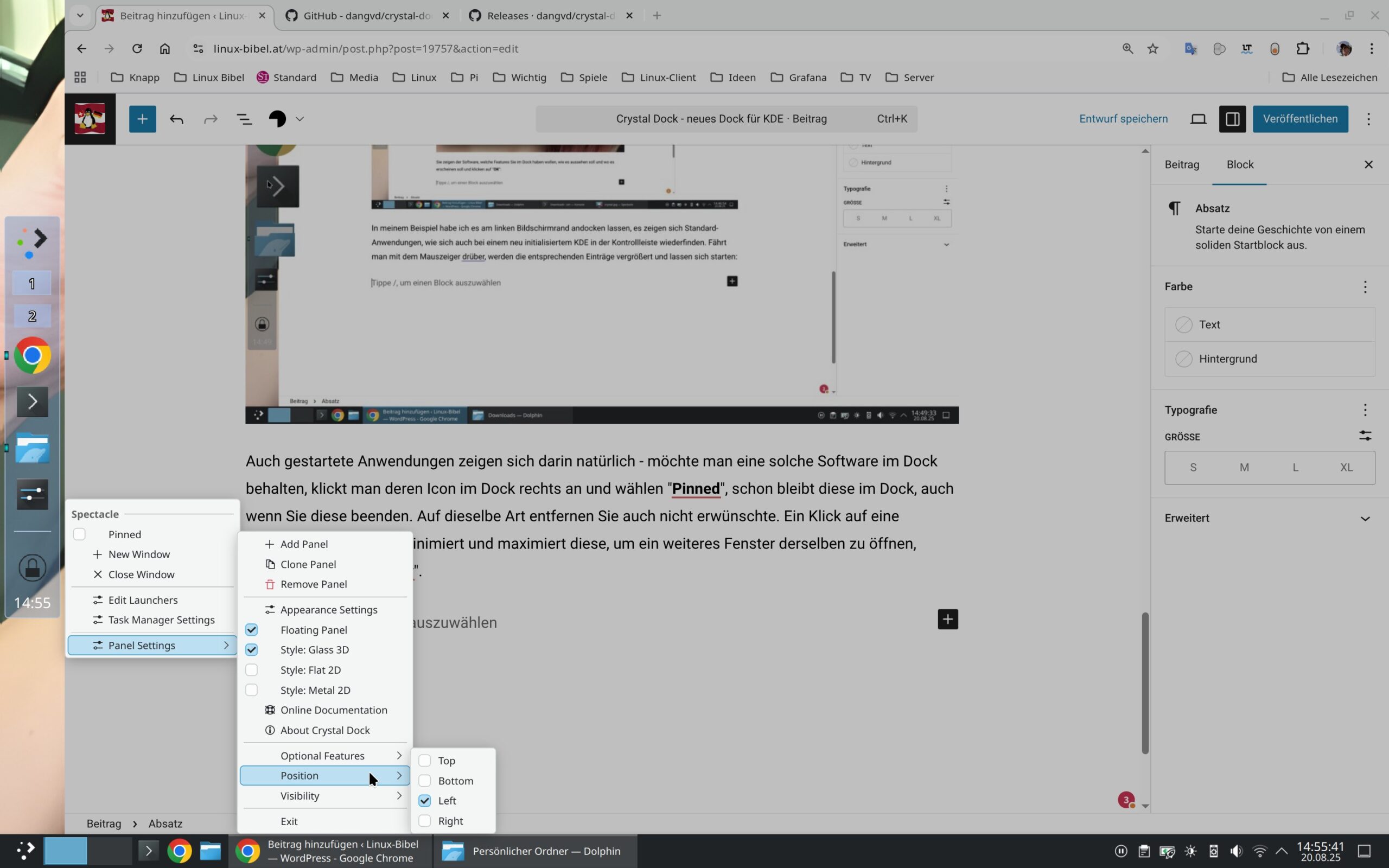1389x868 pixels.
Task: Open Appearance Settings entry
Action: click(x=325, y=610)
